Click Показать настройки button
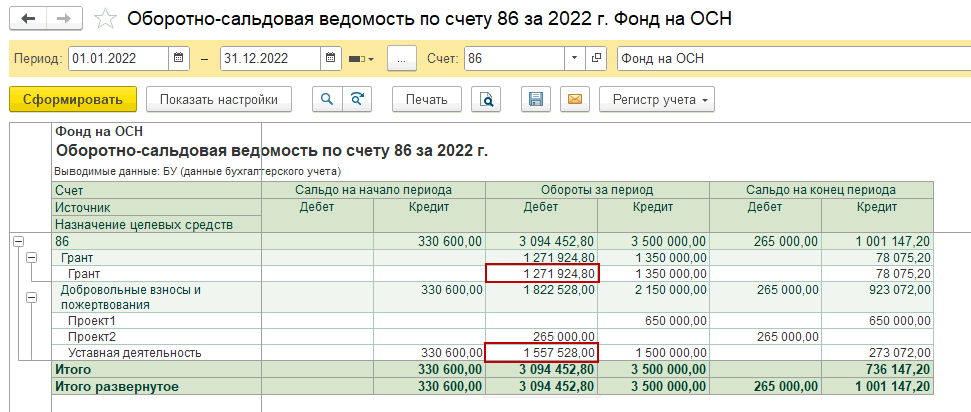Screen dimensions: 971x412 219,99
